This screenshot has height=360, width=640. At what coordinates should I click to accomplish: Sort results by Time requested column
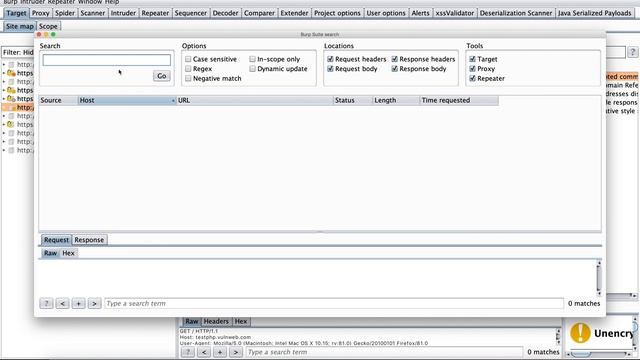click(459, 100)
